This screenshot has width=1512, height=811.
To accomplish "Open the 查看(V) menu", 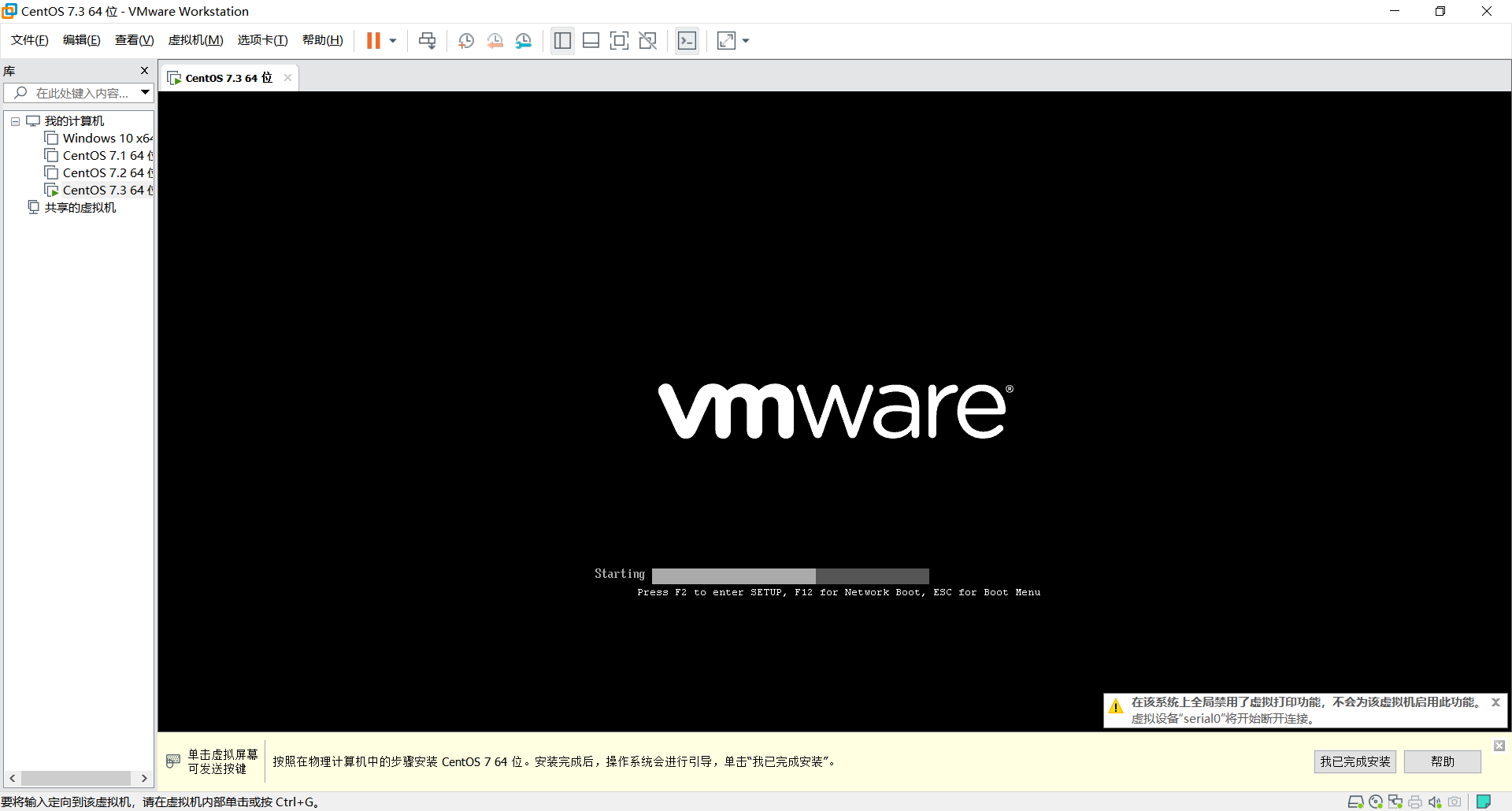I will tap(134, 40).
